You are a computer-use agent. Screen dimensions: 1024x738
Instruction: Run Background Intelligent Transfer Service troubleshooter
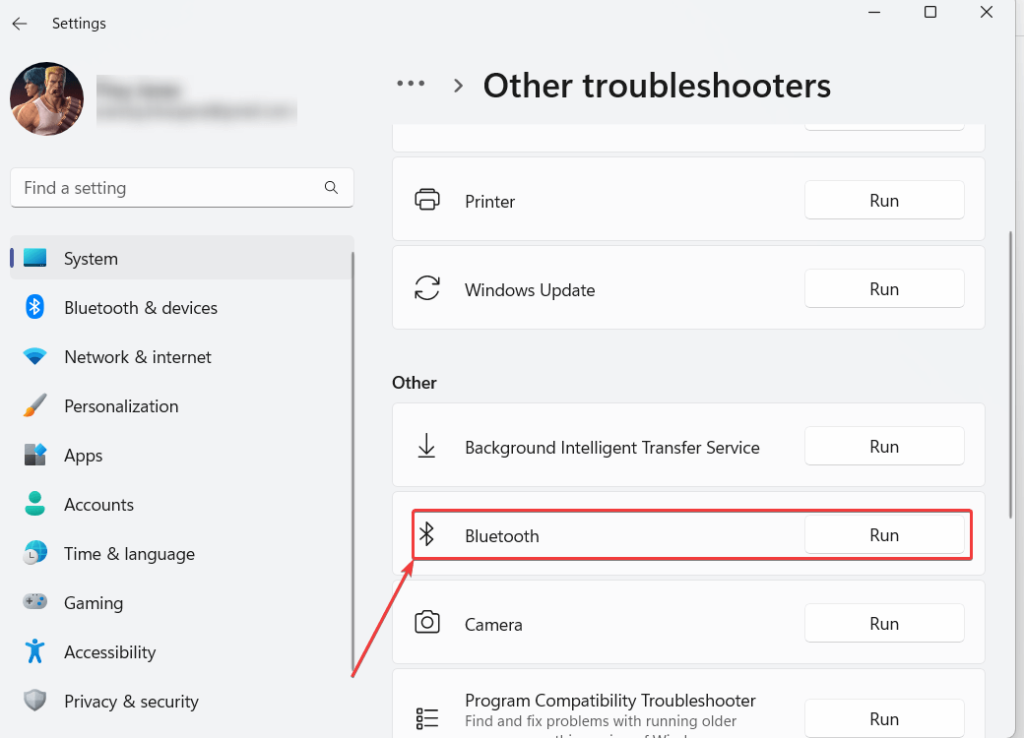coord(884,447)
